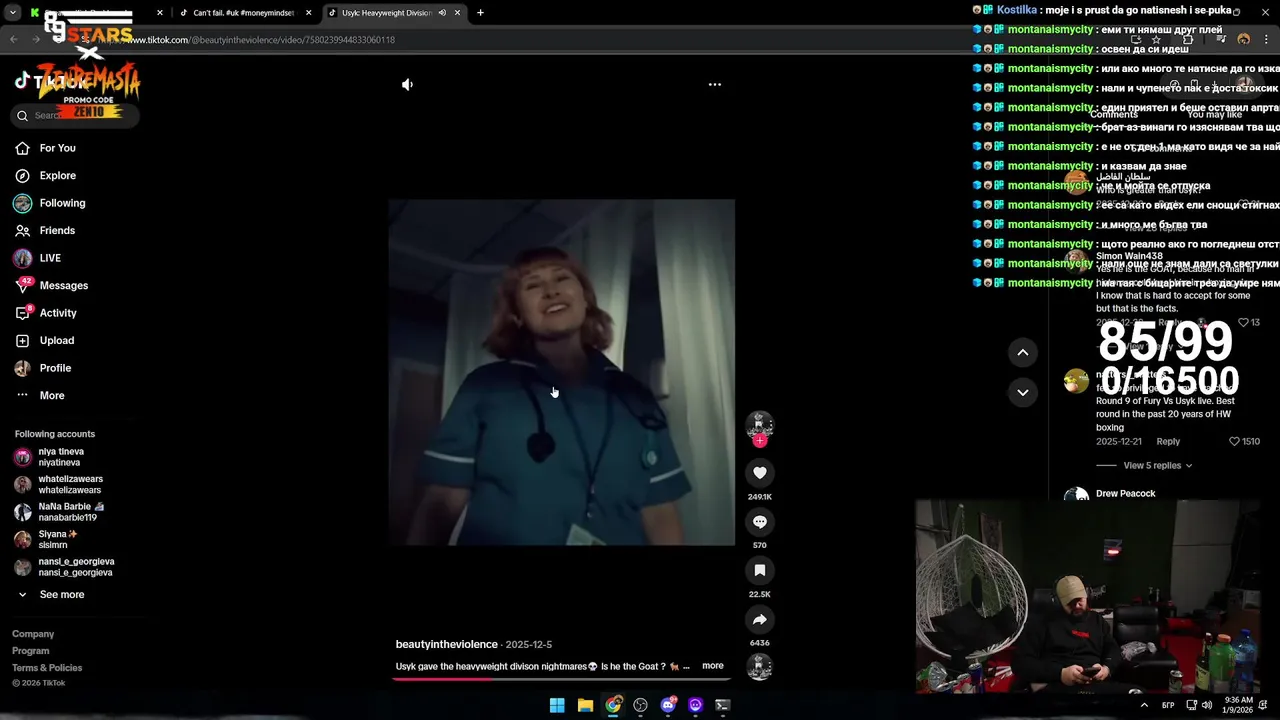Open File Explorer from the taskbar
The height and width of the screenshot is (720, 1280).
tap(585, 705)
